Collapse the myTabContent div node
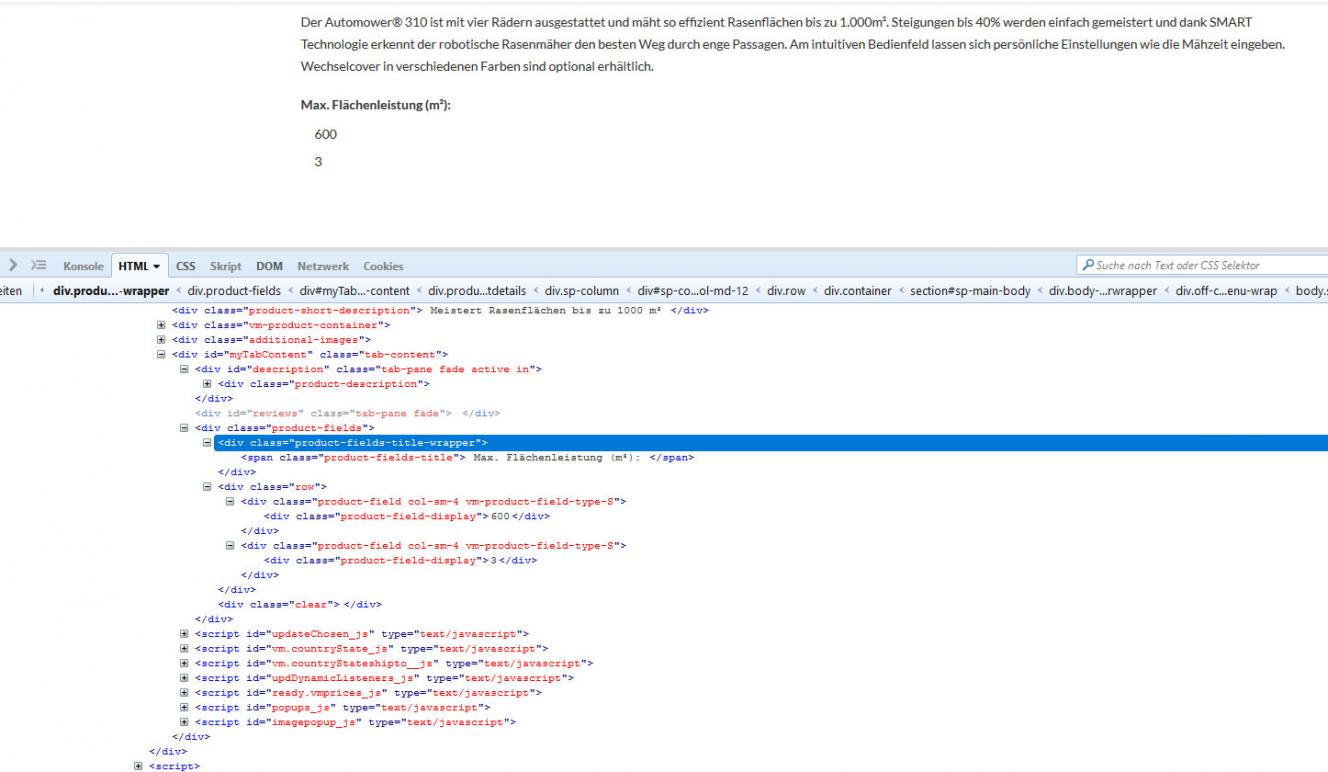This screenshot has width=1328, height=772. pyautogui.click(x=162, y=355)
